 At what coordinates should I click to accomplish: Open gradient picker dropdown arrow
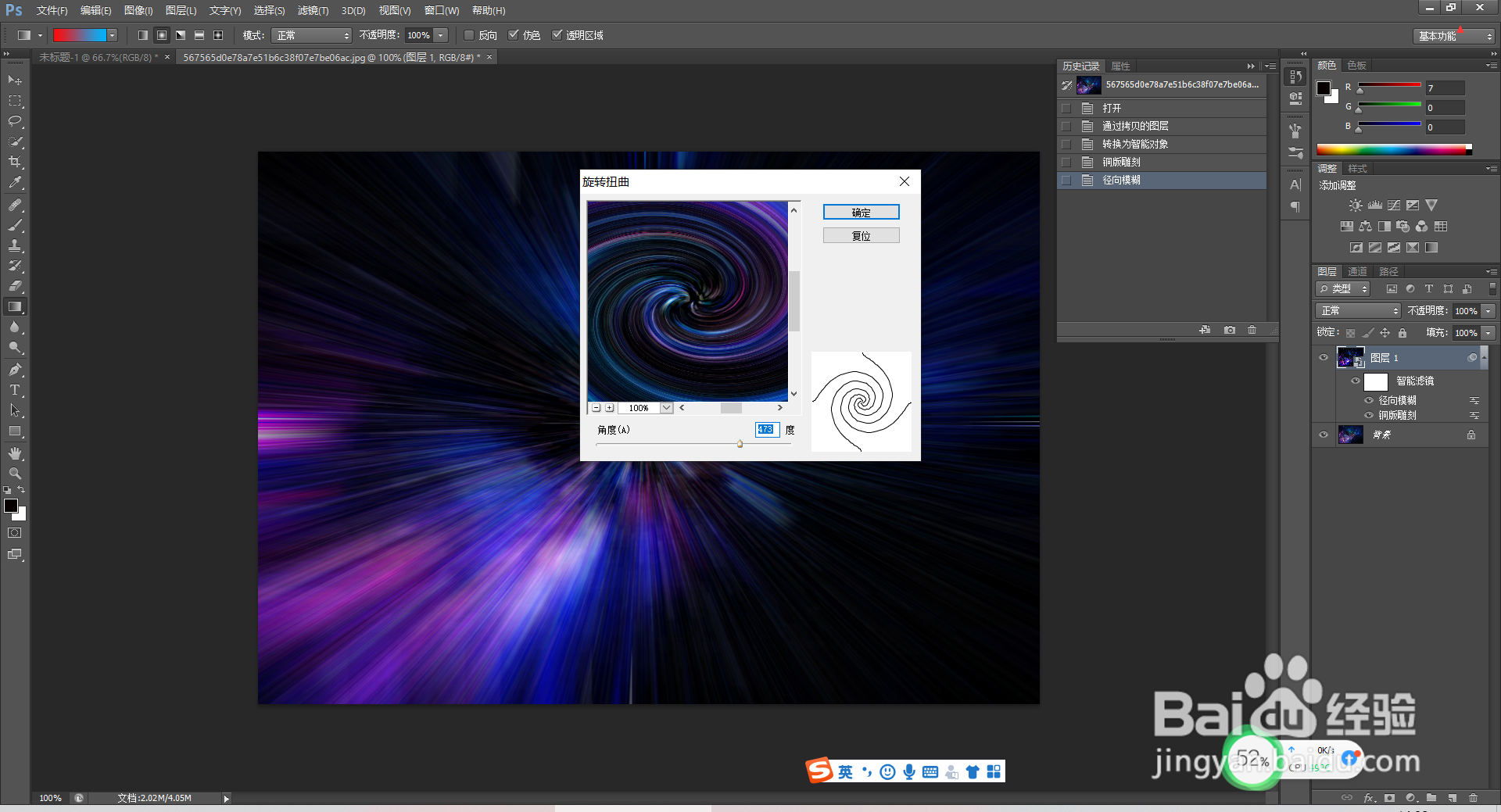click(113, 35)
